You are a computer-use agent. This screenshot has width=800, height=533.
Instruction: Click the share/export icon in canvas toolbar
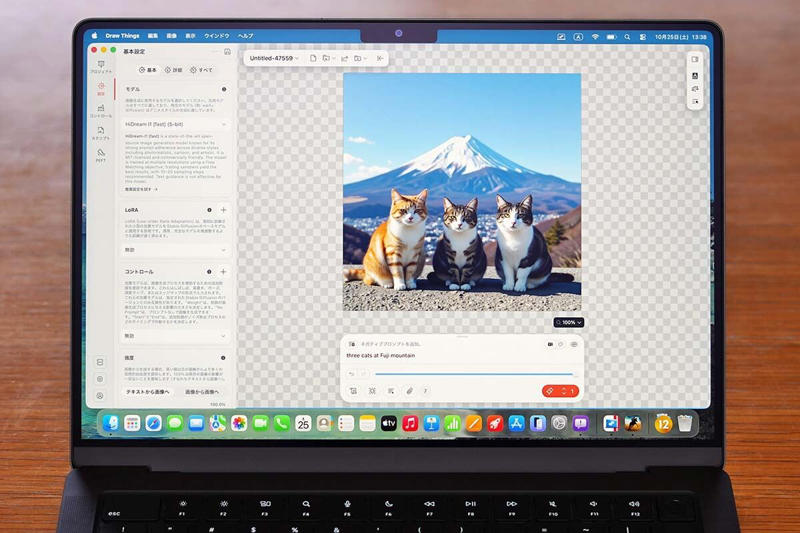click(344, 59)
